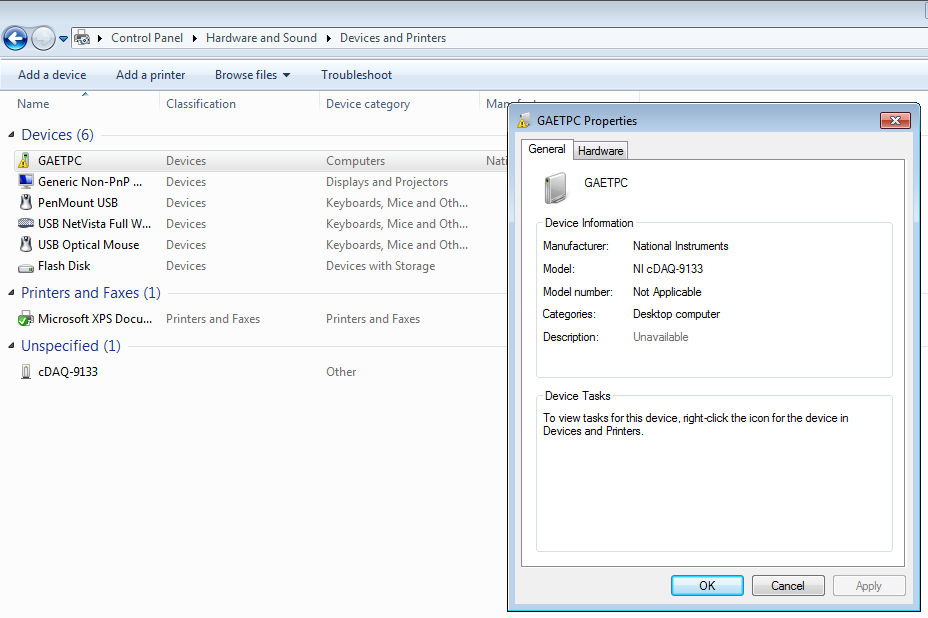The width and height of the screenshot is (928, 618).
Task: Select the Generic Non-PnP monitor icon
Action: coord(26,182)
